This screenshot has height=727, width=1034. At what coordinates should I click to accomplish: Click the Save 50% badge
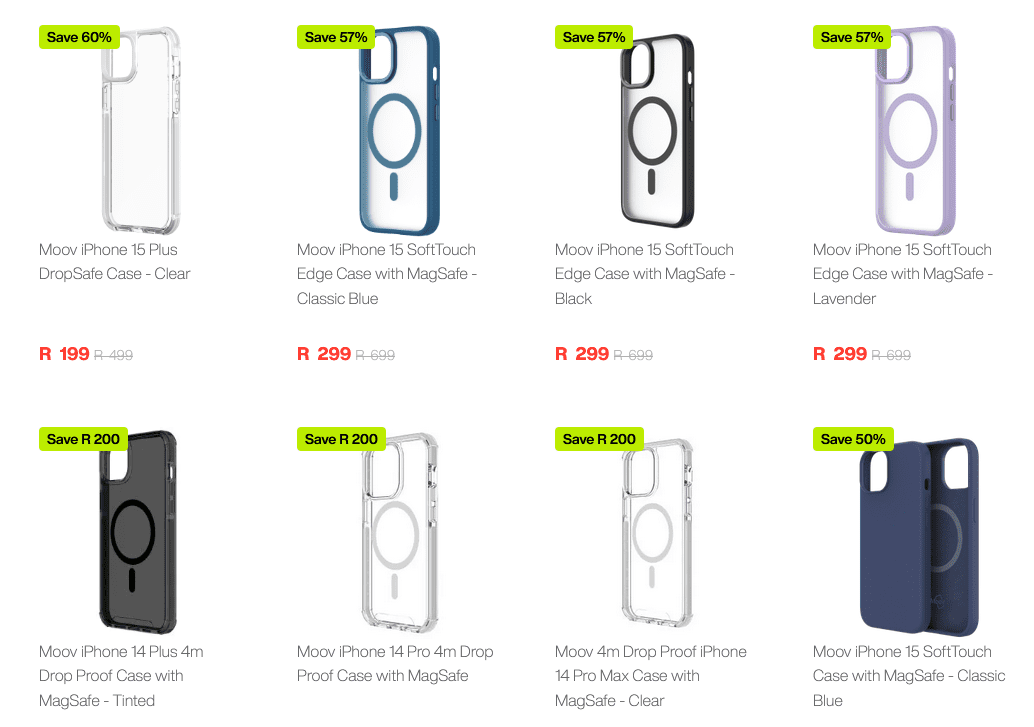(853, 439)
